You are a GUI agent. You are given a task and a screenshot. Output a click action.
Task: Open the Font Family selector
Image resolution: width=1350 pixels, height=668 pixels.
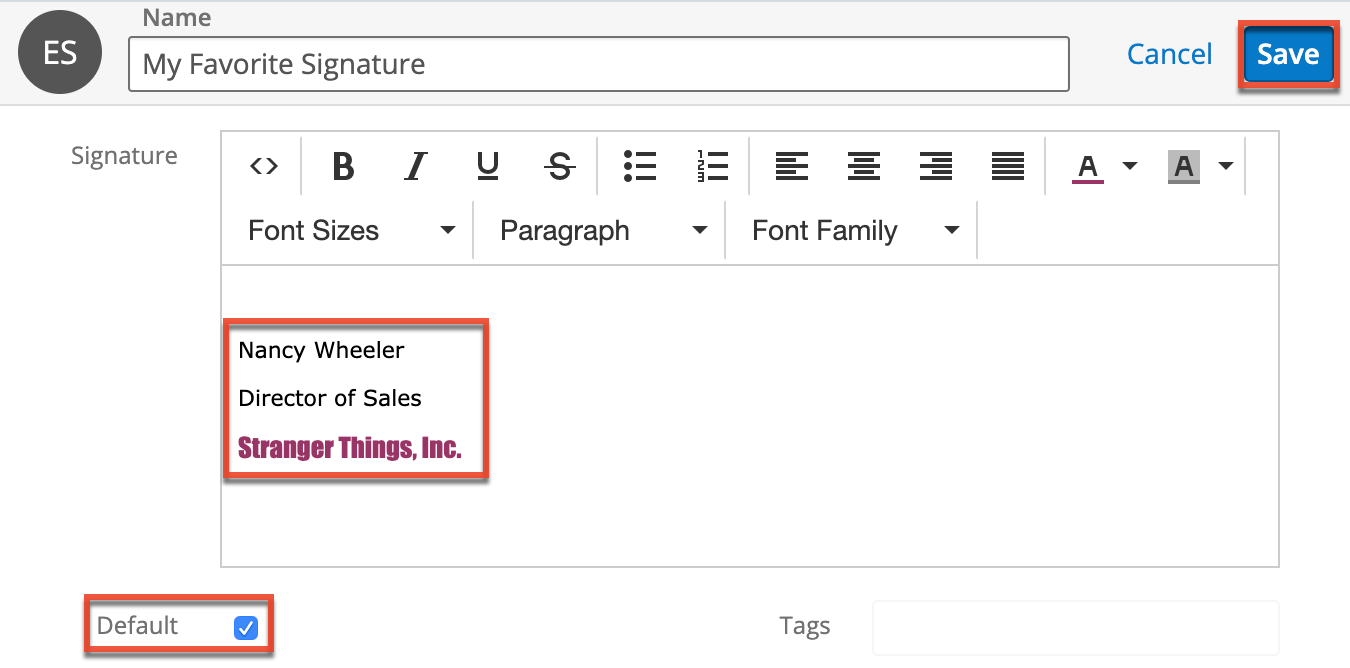[851, 230]
